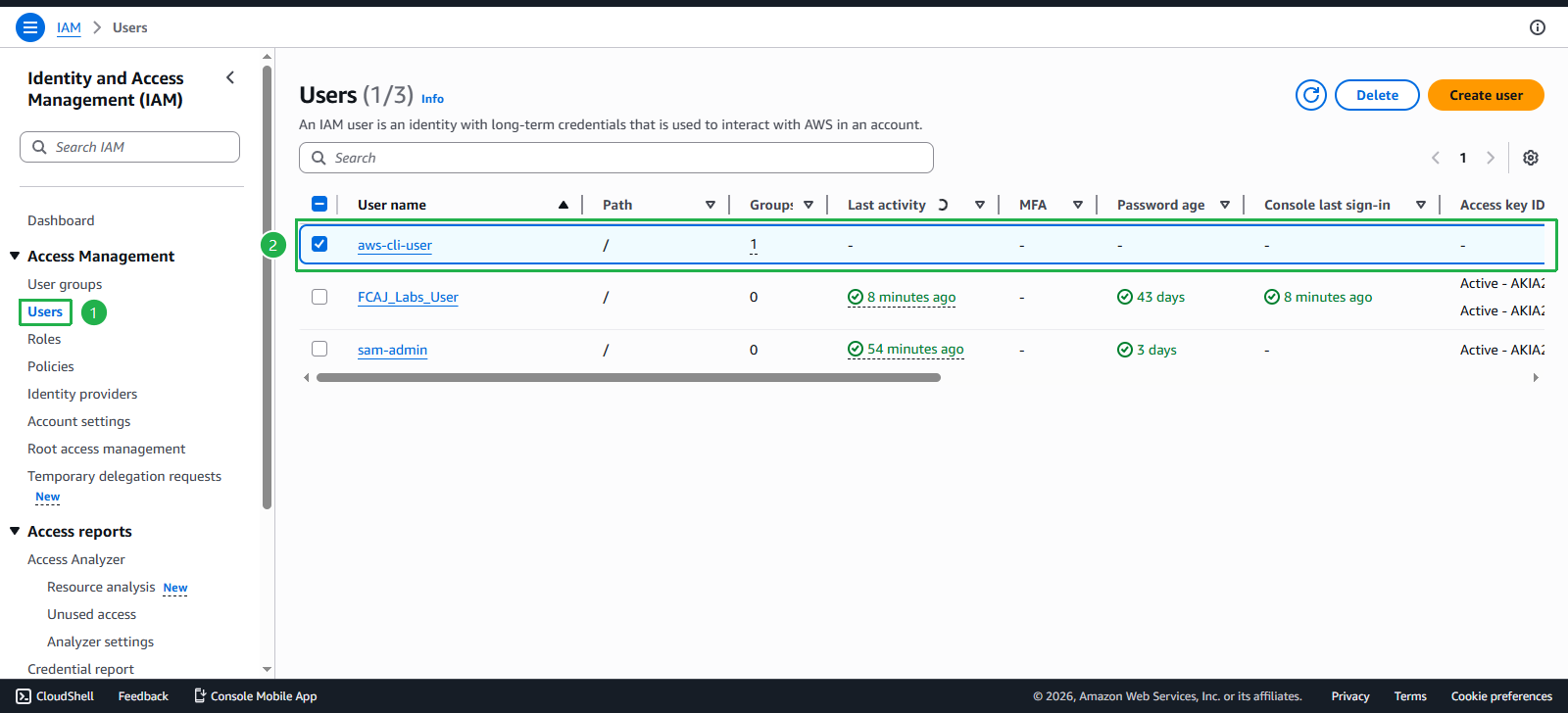The image size is (1568, 713).
Task: Go to next page of users
Action: tap(1491, 158)
